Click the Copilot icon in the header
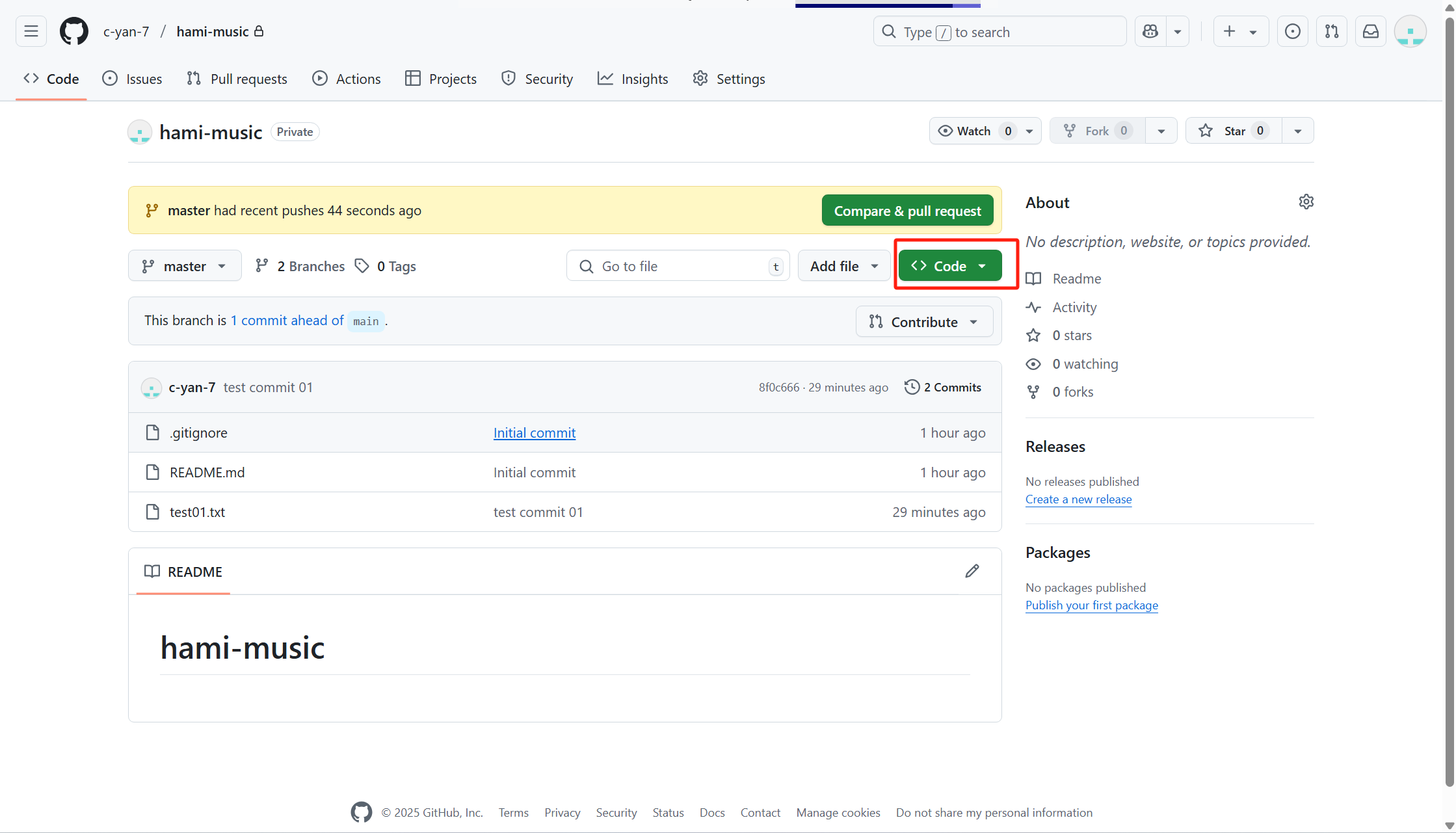The image size is (1456, 833). 1150,31
